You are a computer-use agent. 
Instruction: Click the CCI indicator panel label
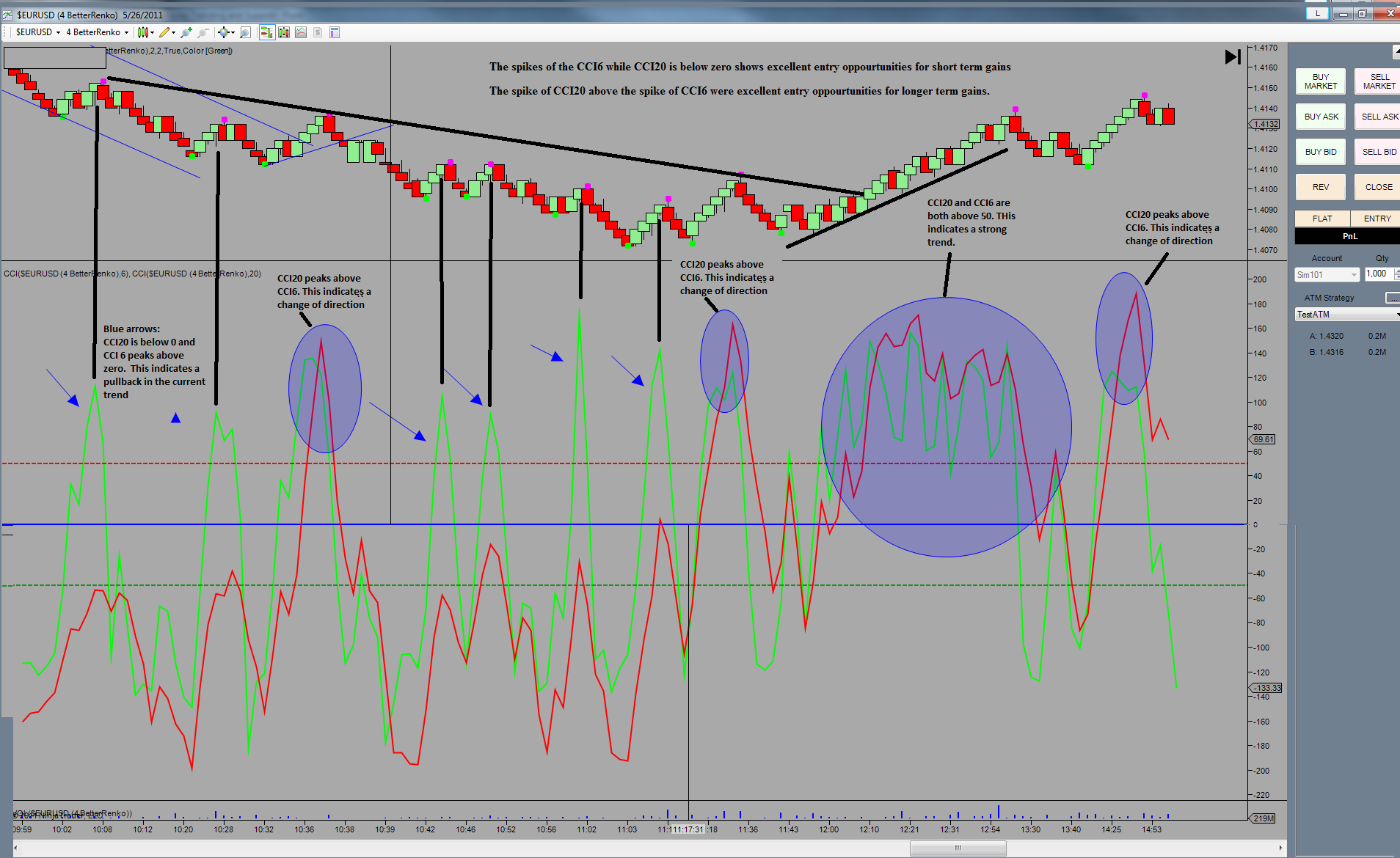click(x=132, y=274)
